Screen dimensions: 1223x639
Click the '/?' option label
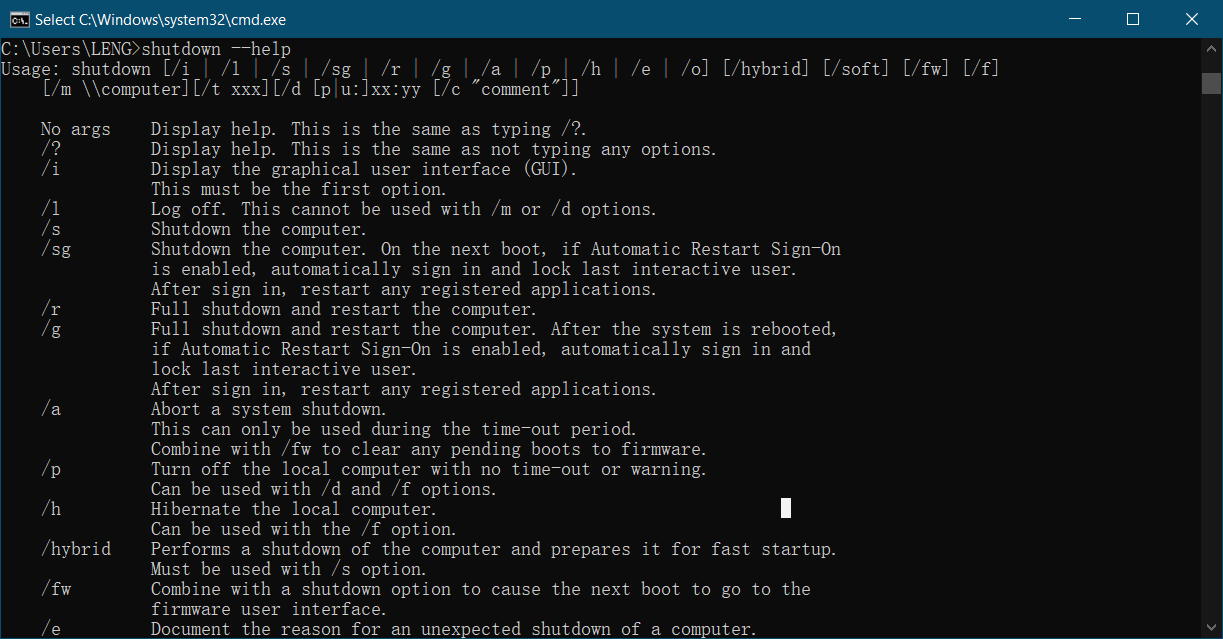pyautogui.click(x=51, y=149)
